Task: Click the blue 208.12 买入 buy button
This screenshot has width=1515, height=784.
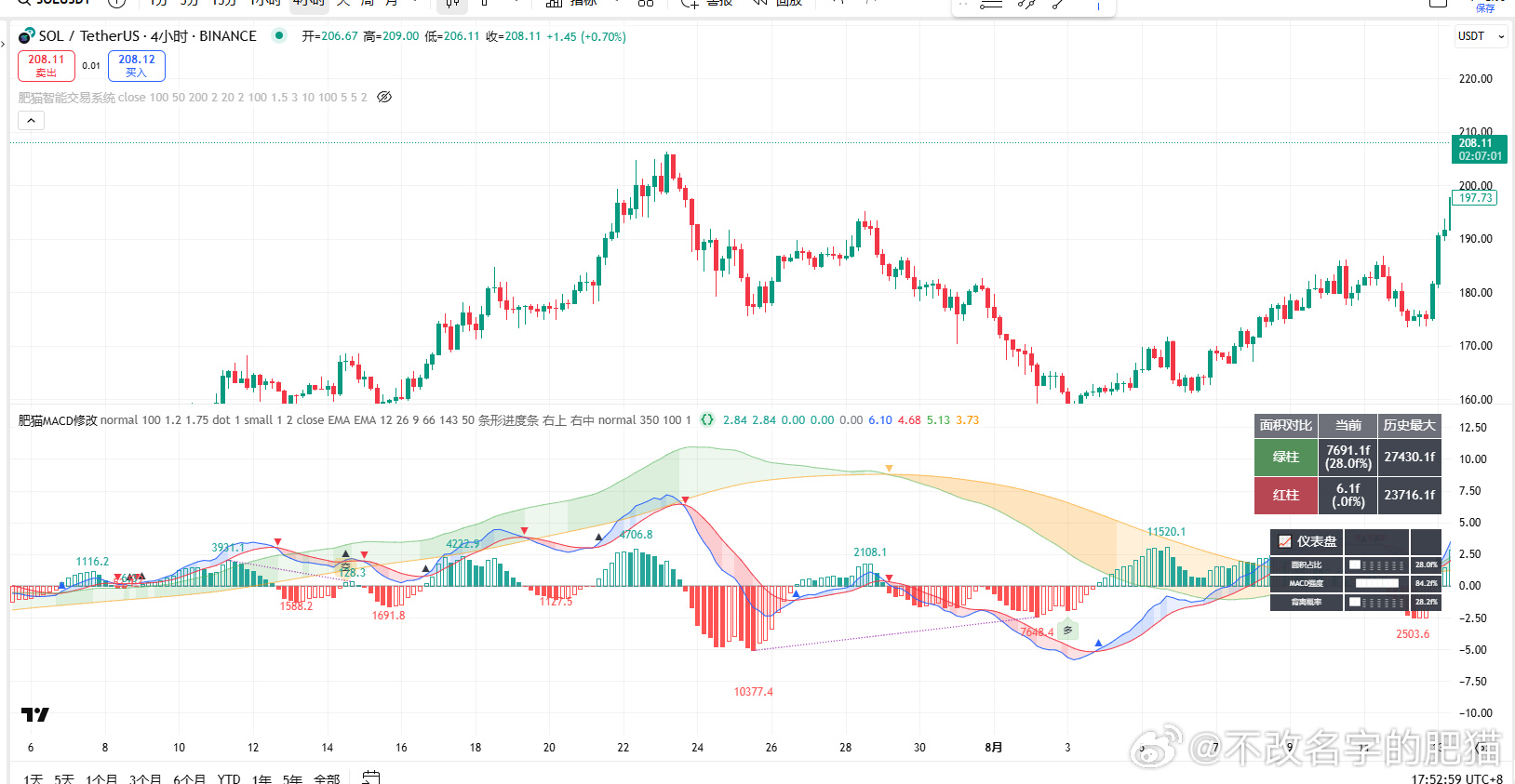Action: [137, 65]
